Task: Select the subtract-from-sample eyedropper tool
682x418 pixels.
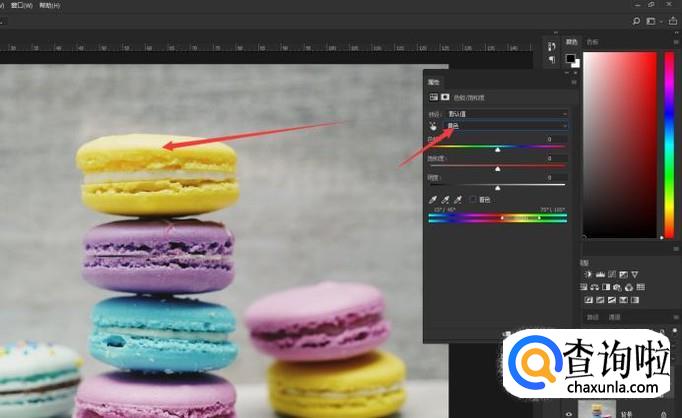Action: point(457,200)
